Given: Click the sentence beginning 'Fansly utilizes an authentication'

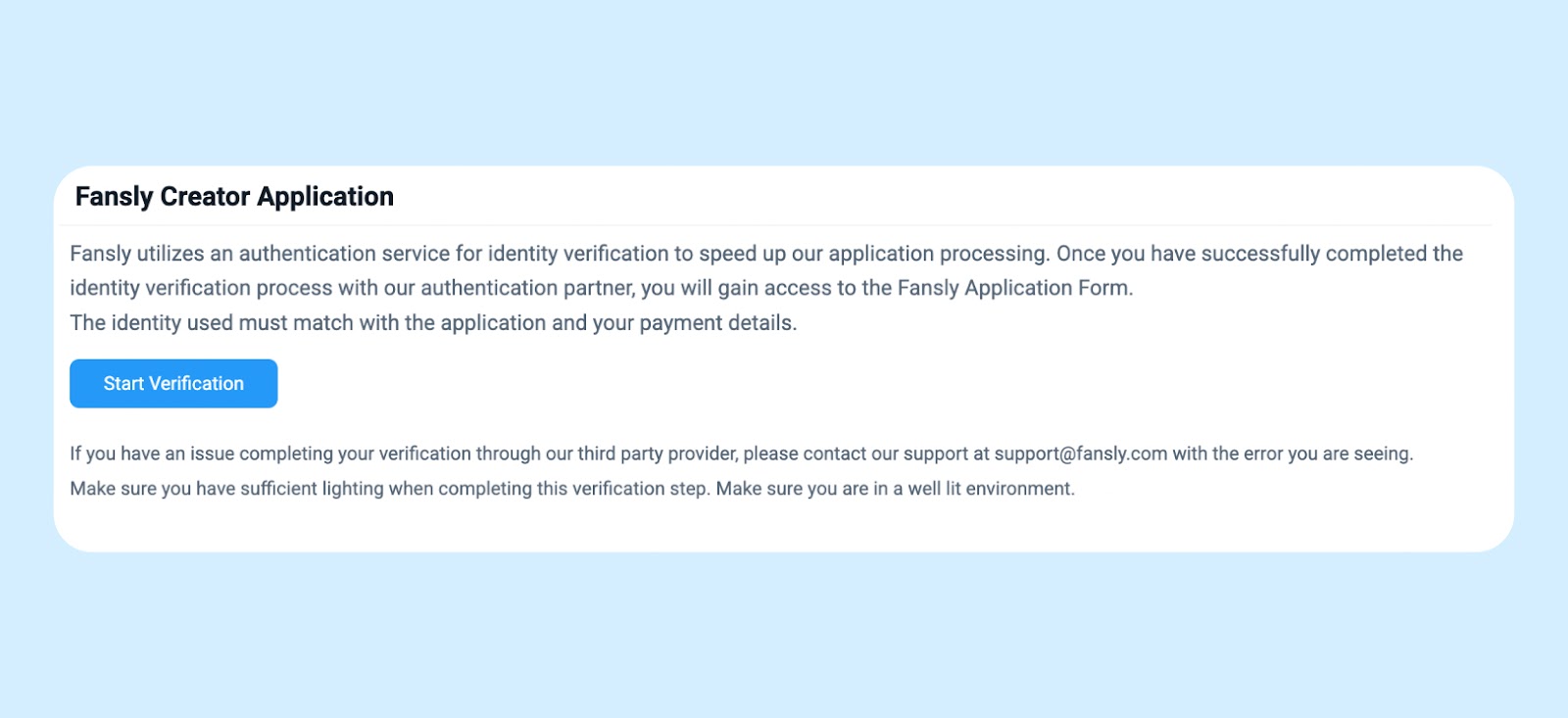Looking at the screenshot, I should point(560,254).
